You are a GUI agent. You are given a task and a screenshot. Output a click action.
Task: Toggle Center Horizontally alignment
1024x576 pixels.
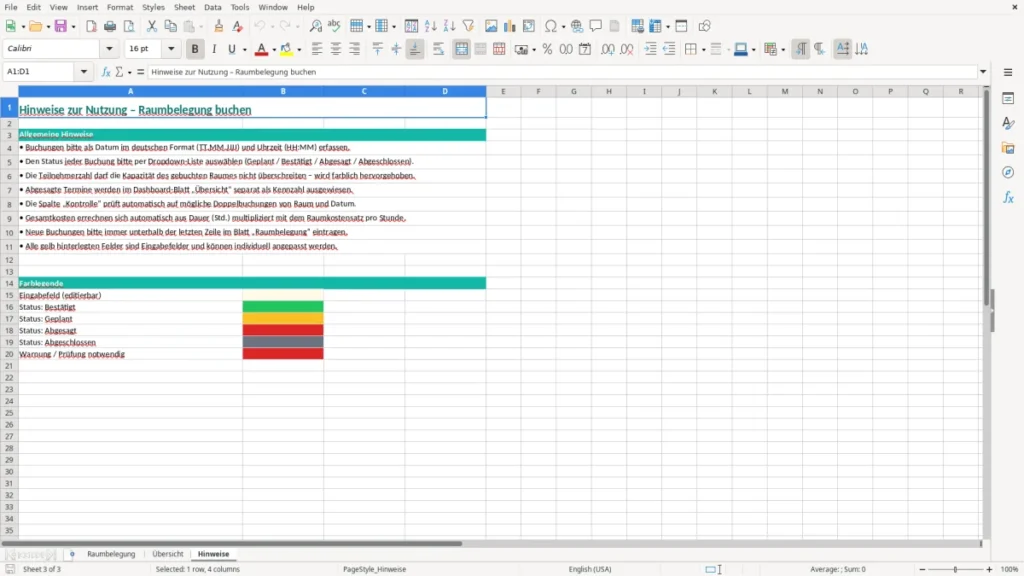(x=336, y=49)
